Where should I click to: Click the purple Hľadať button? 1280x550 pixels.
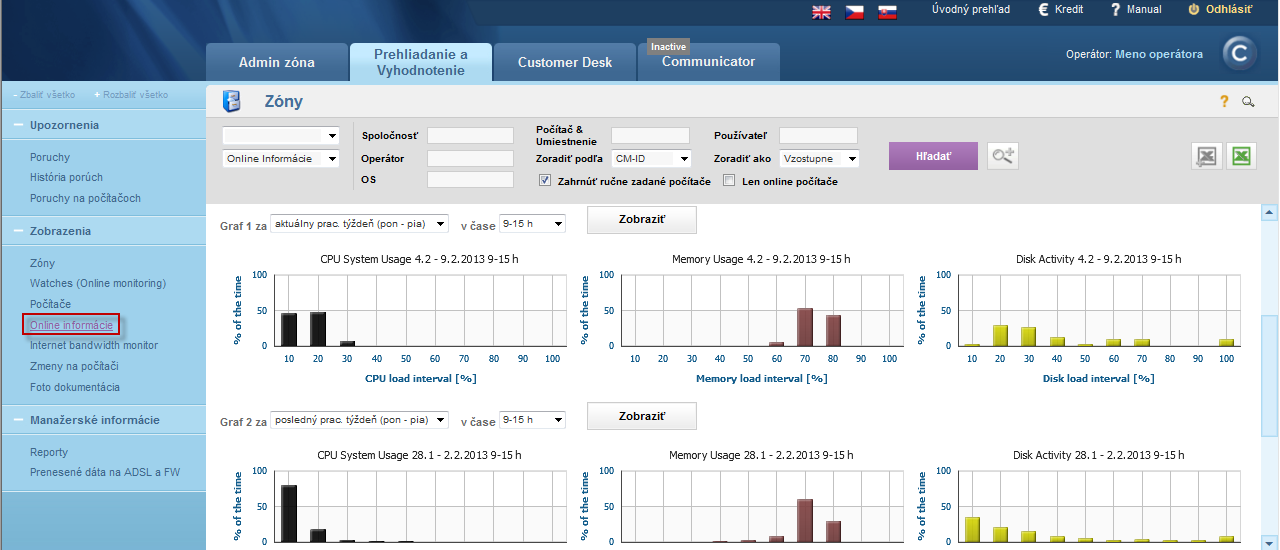pos(933,156)
